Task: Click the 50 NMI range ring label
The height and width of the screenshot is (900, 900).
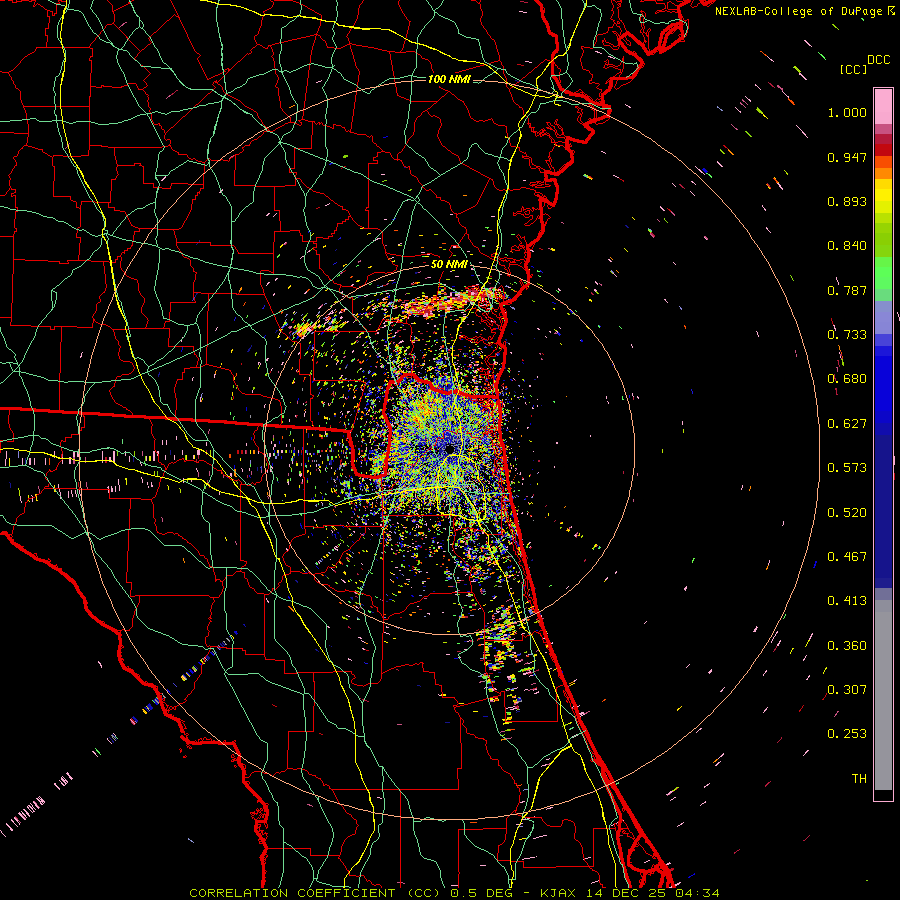Action: click(449, 264)
